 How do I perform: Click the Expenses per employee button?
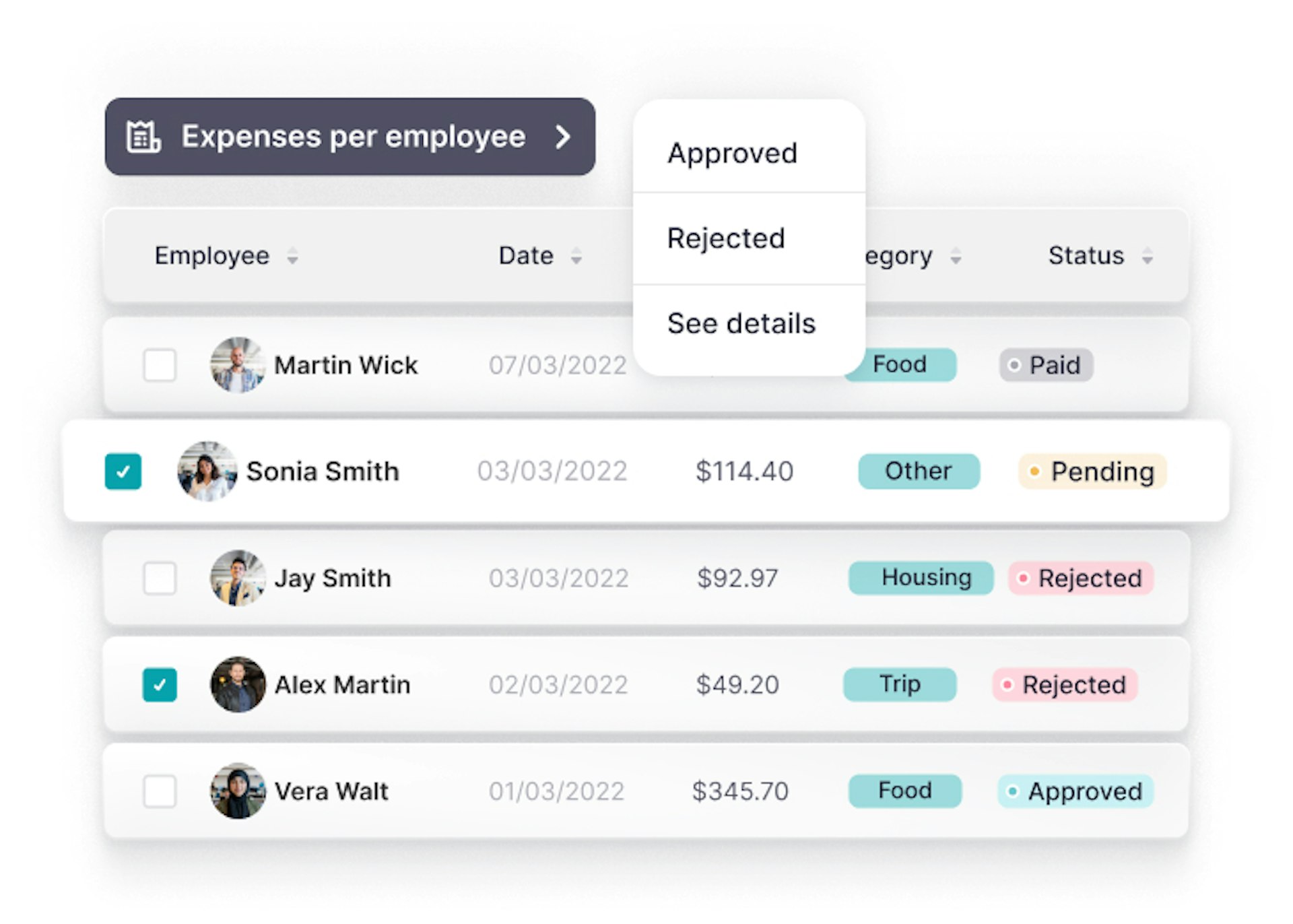(350, 137)
